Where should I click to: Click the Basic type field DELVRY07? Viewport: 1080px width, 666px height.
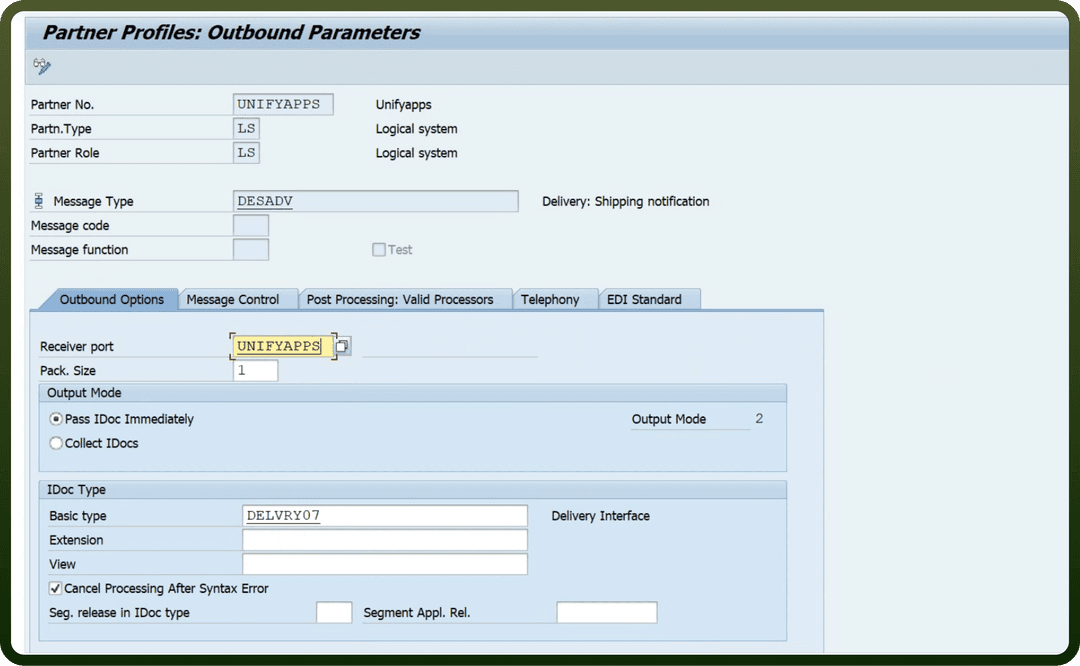(x=385, y=515)
